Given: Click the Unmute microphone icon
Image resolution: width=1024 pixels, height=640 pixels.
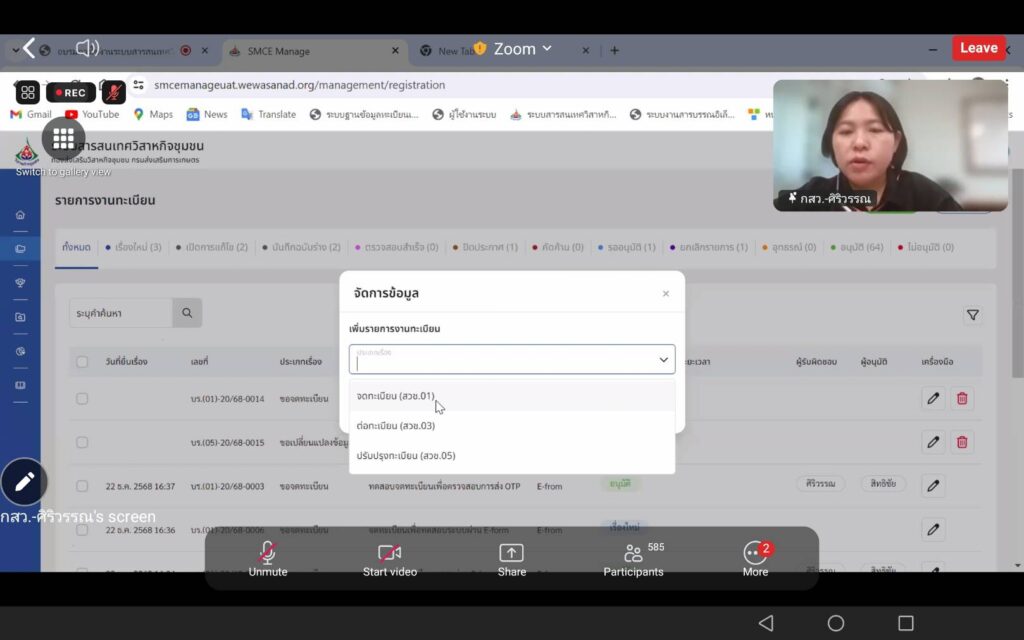Looking at the screenshot, I should coord(267,553).
